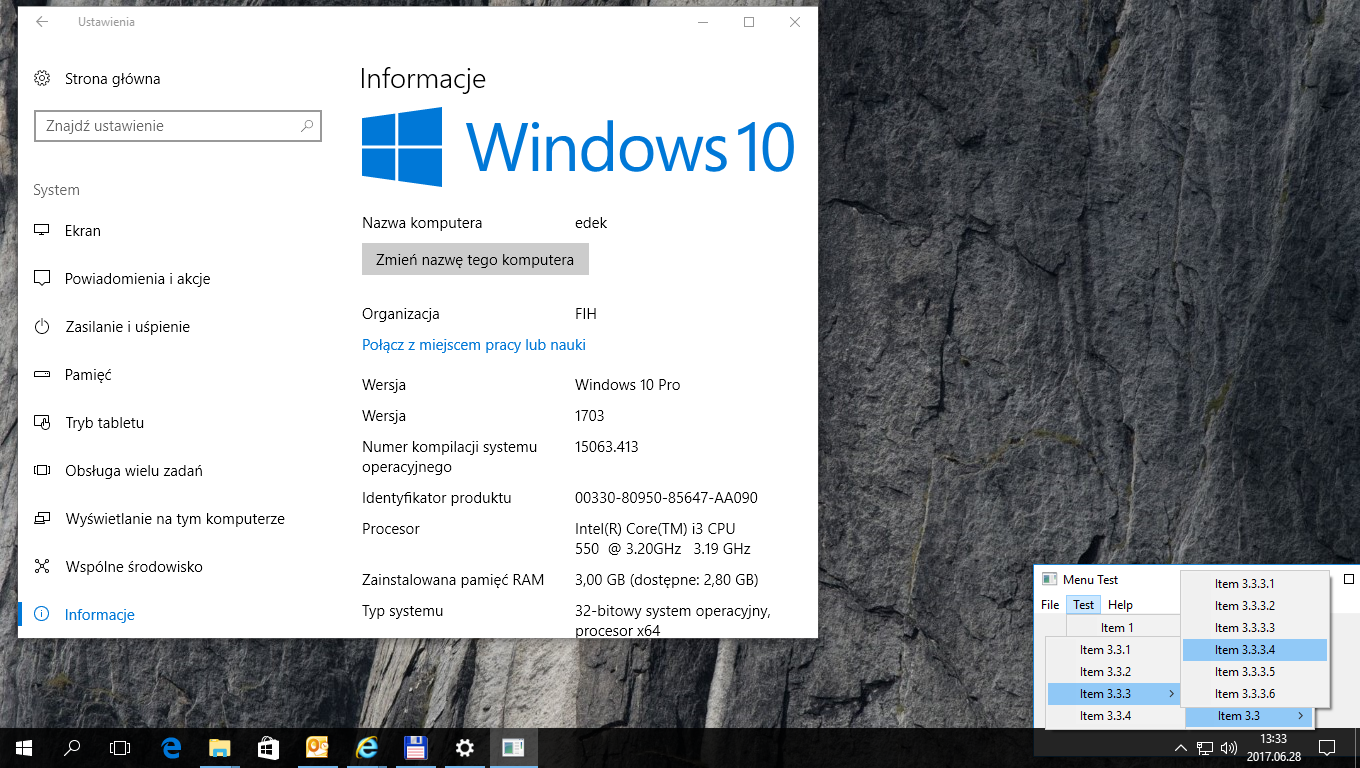
Task: Choose Item 3.3.3.3
Action: (x=1255, y=628)
